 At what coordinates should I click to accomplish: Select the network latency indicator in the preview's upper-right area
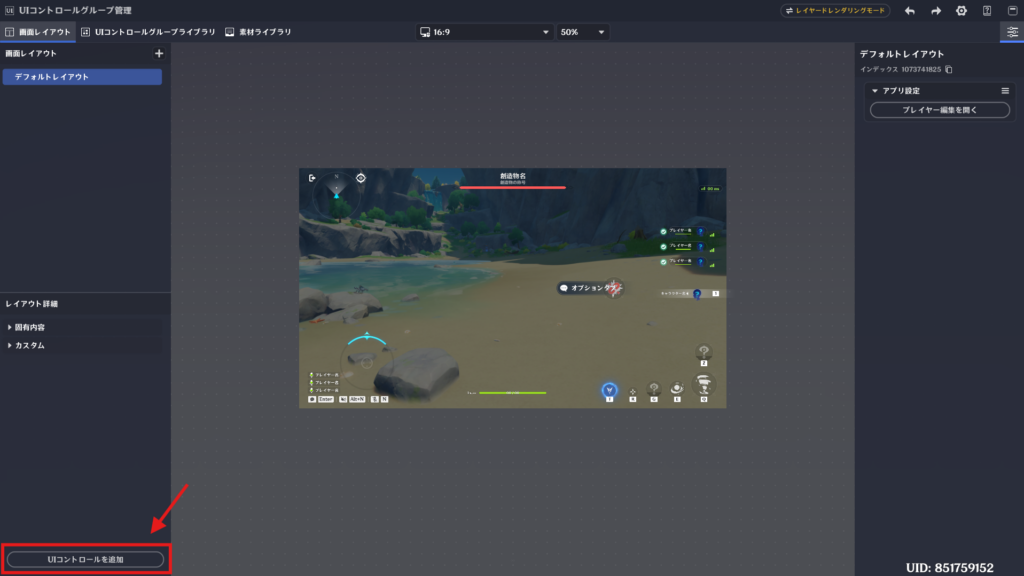[710, 189]
